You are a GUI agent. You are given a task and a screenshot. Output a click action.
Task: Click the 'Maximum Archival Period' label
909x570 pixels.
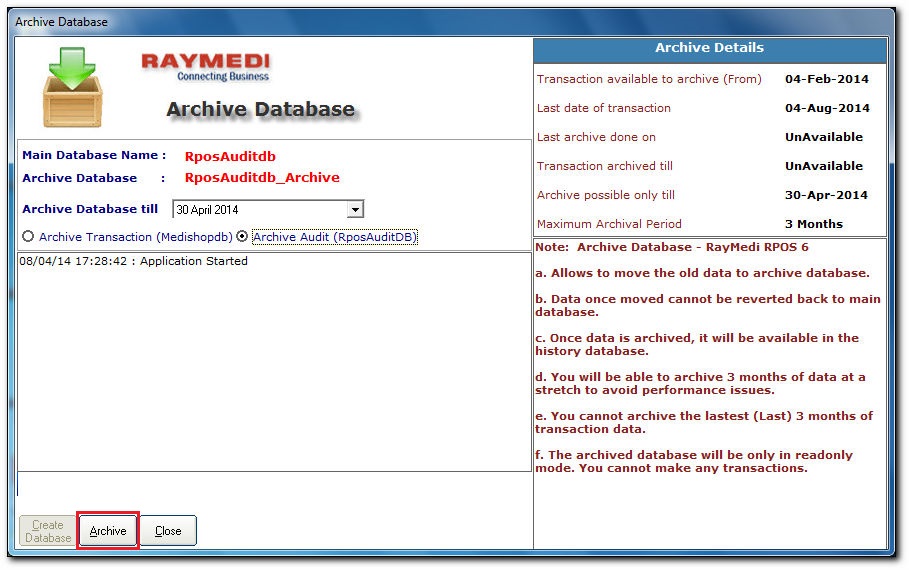tap(609, 224)
